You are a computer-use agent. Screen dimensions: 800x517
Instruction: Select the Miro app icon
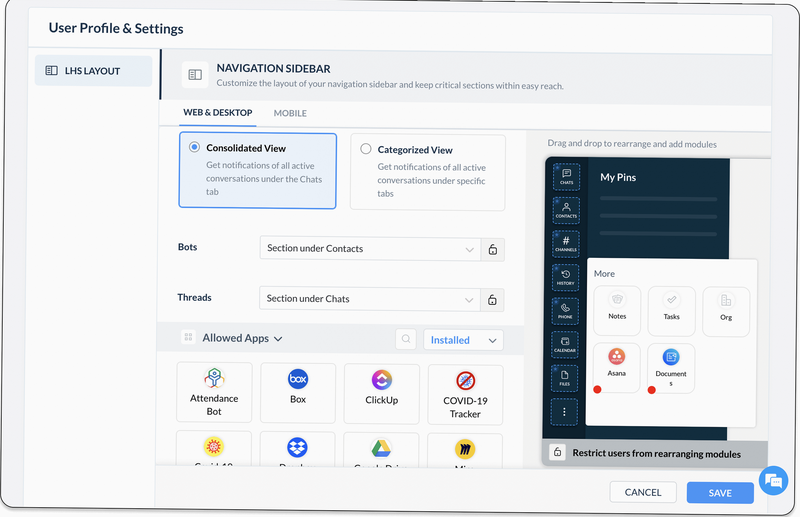(x=465, y=450)
